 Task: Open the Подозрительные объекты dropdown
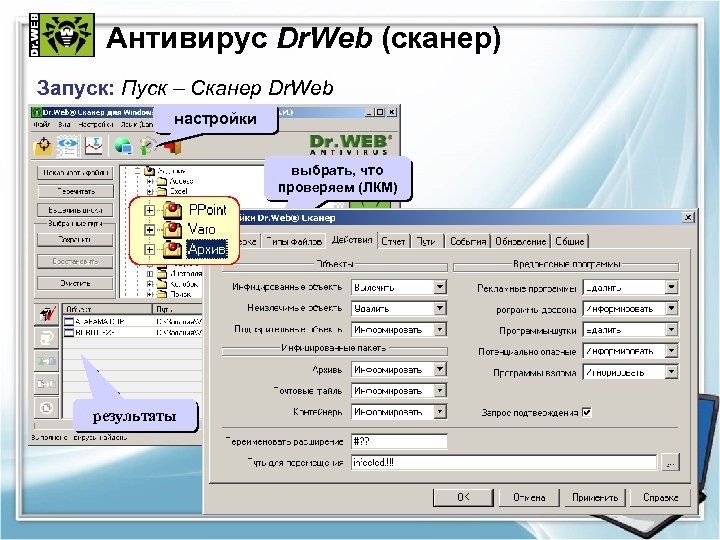pyautogui.click(x=439, y=330)
